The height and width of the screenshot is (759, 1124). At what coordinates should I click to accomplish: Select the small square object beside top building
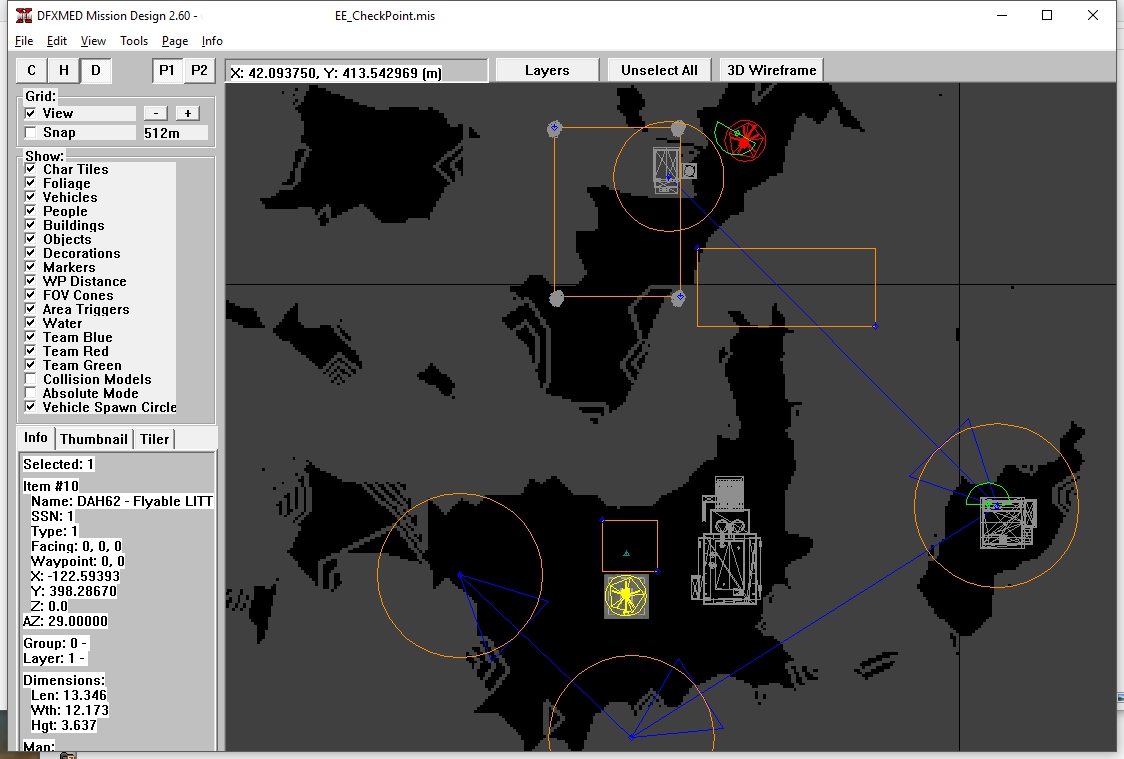[689, 171]
